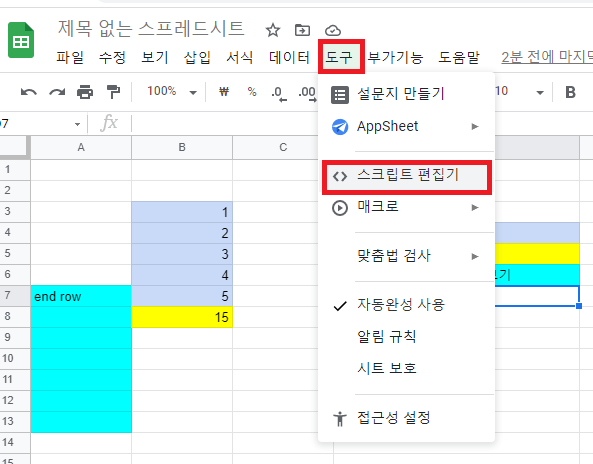Viewport: 593px width, 464px height.
Task: Apply percent format
Action: pos(252,92)
